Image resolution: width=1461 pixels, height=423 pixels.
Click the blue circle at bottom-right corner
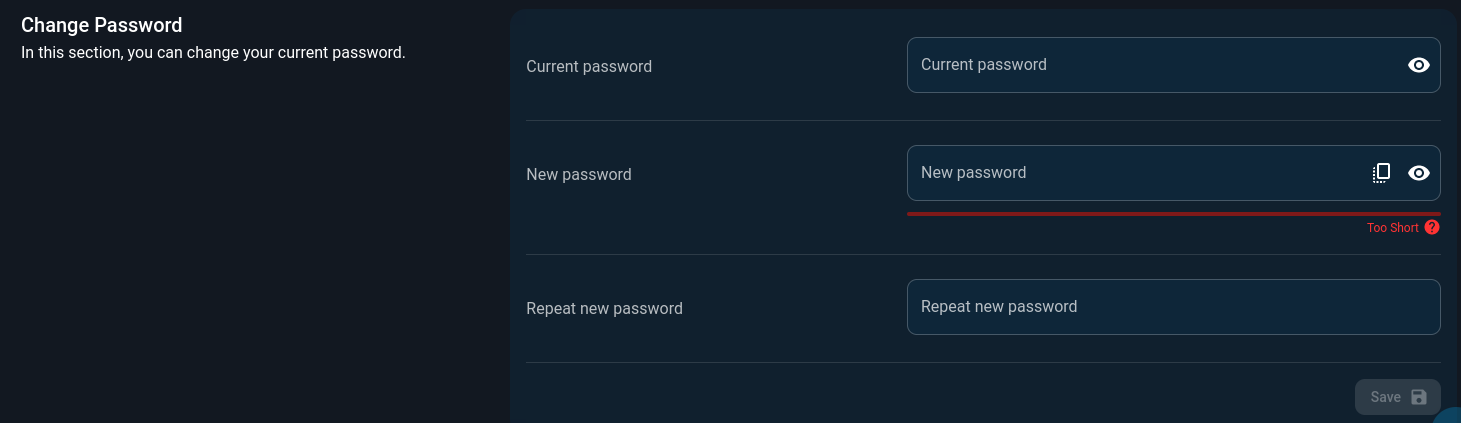[x=1449, y=415]
